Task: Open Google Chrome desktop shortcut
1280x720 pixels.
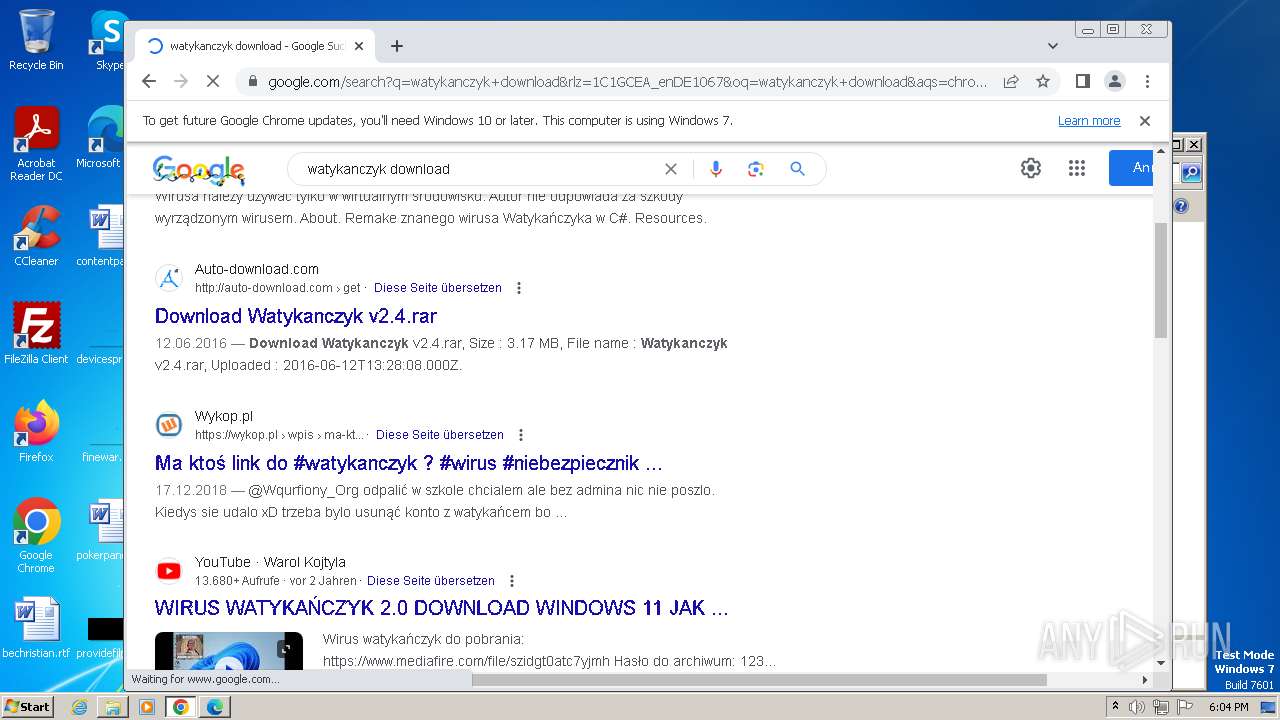Action: [36, 536]
